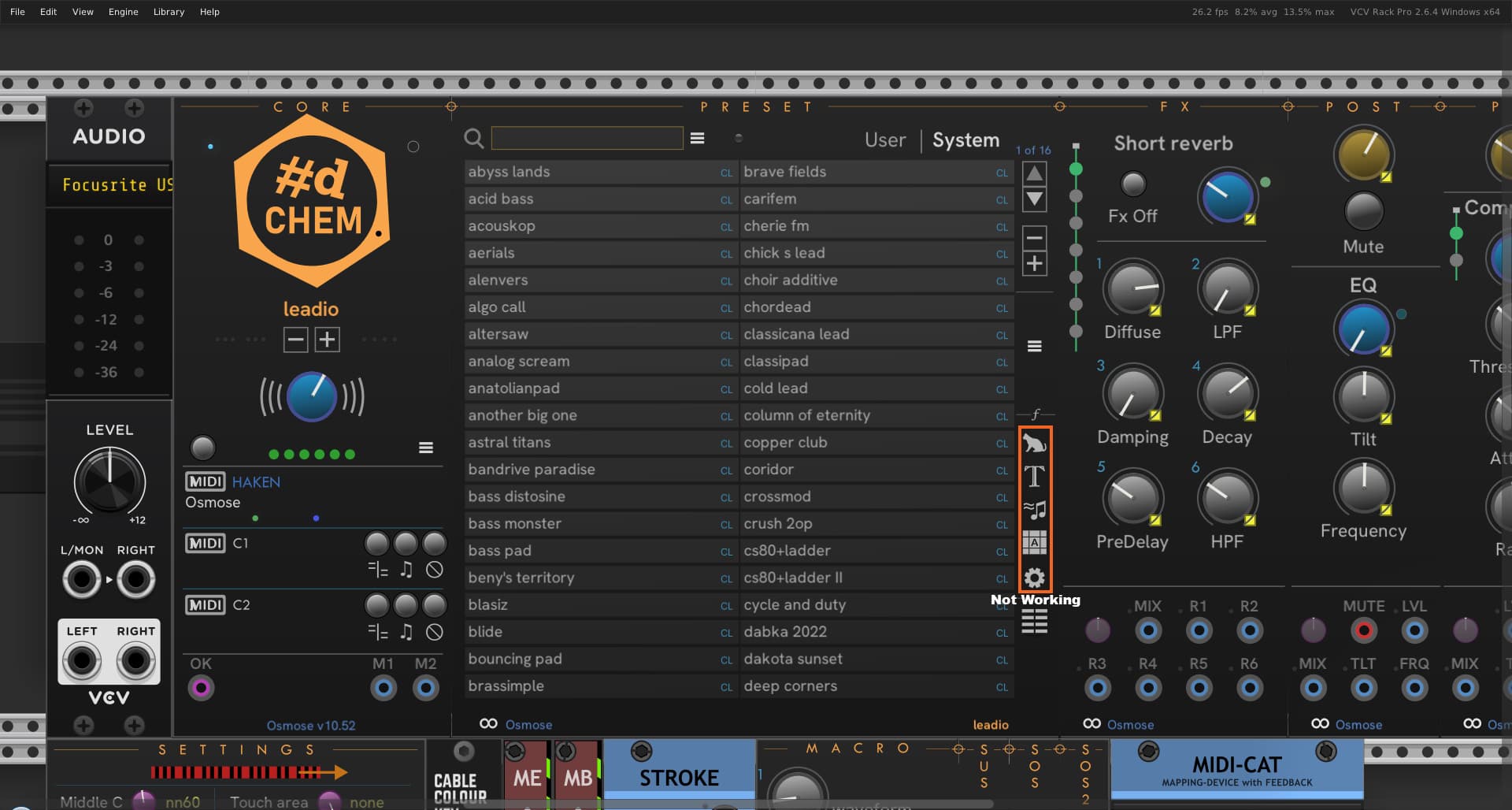1512x810 pixels.
Task: Click the HAKEN MIDI device icon
Action: (x=205, y=481)
